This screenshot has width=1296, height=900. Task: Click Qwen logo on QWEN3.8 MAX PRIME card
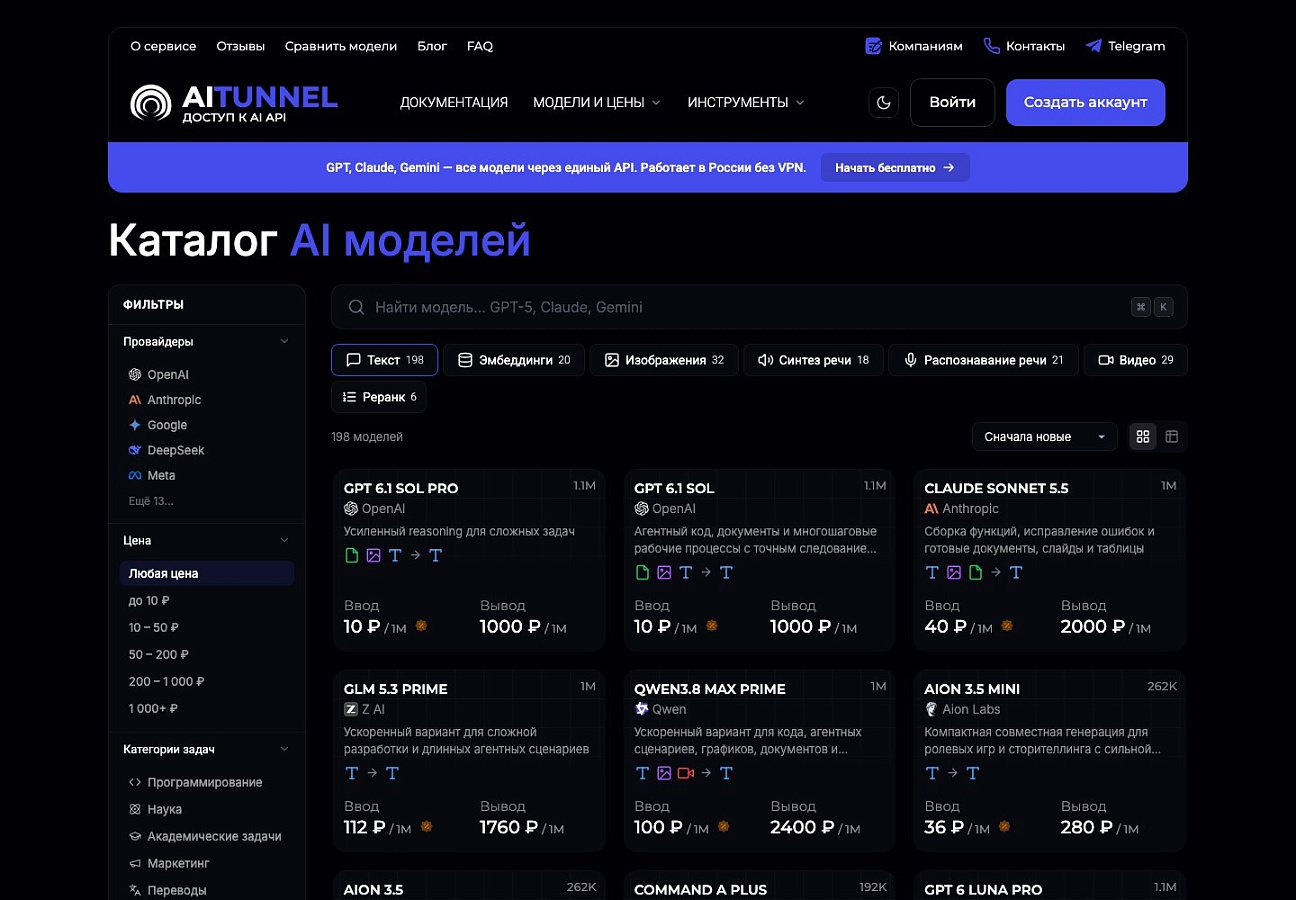click(642, 709)
